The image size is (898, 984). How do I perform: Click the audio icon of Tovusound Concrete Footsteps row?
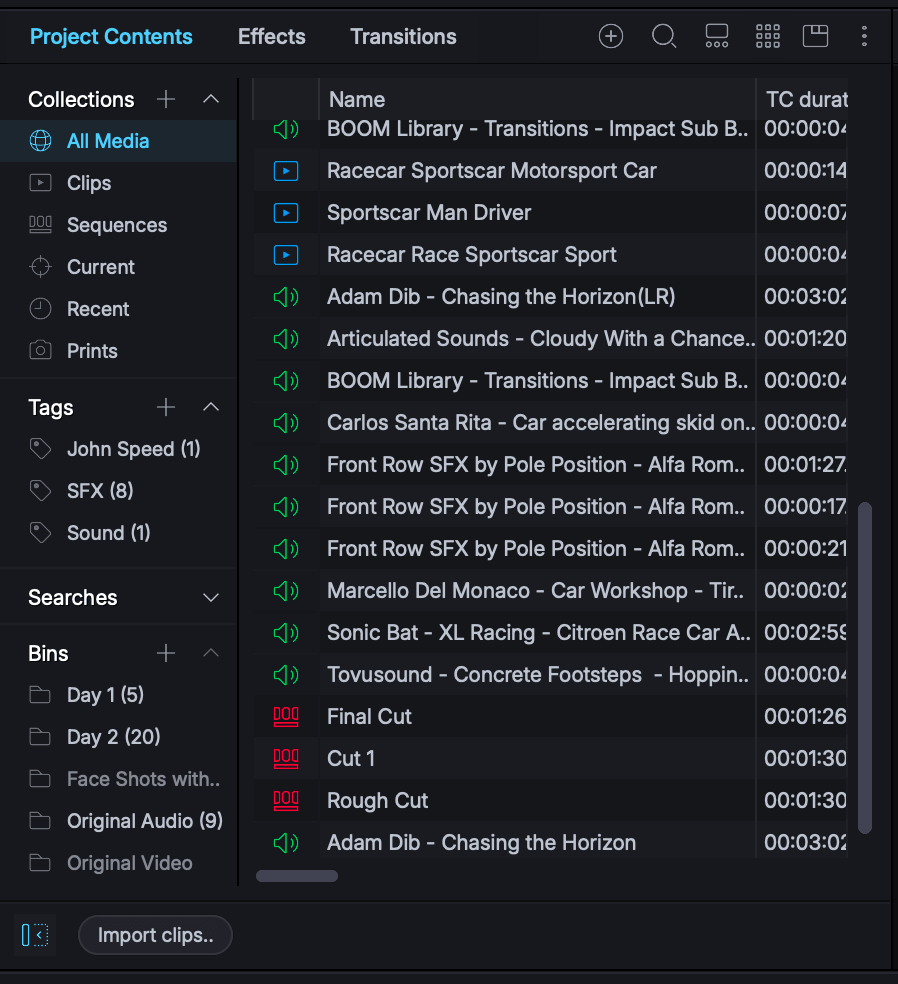286,675
